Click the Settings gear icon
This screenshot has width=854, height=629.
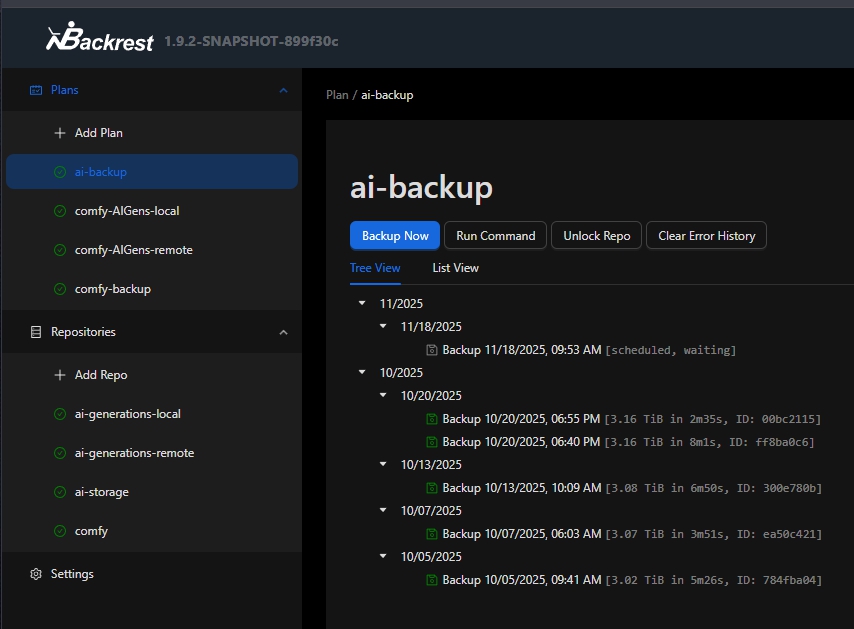(36, 574)
